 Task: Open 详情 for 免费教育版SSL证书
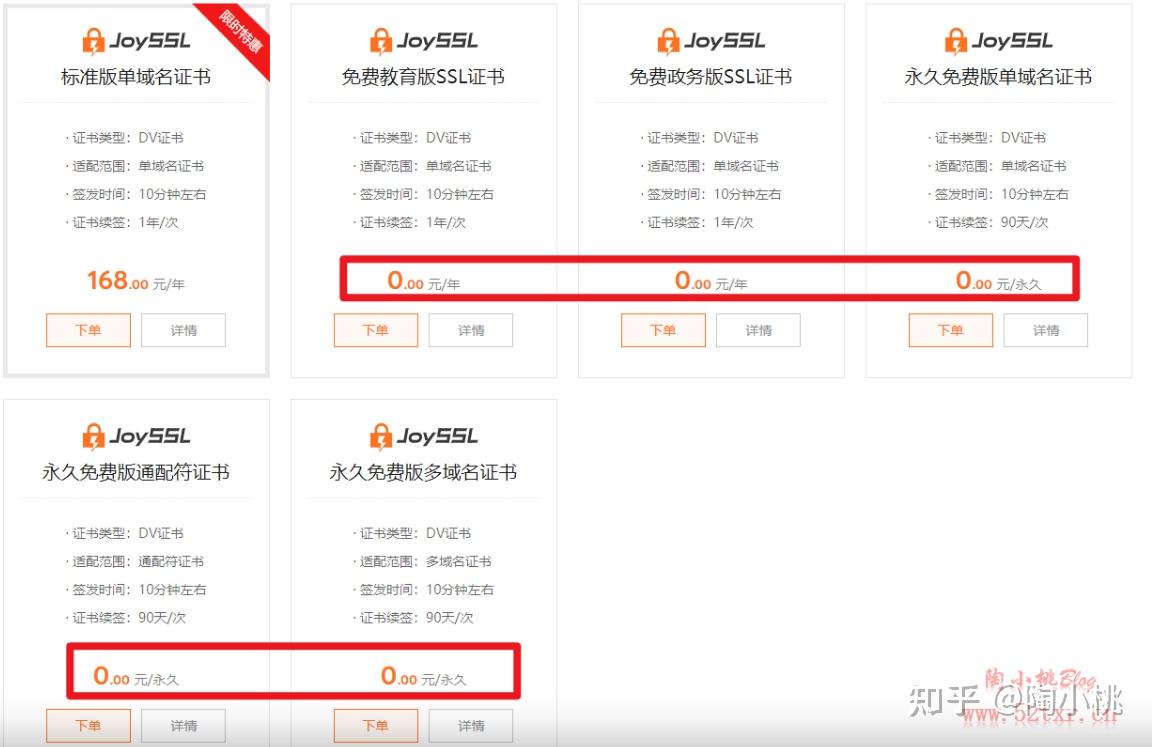(470, 330)
